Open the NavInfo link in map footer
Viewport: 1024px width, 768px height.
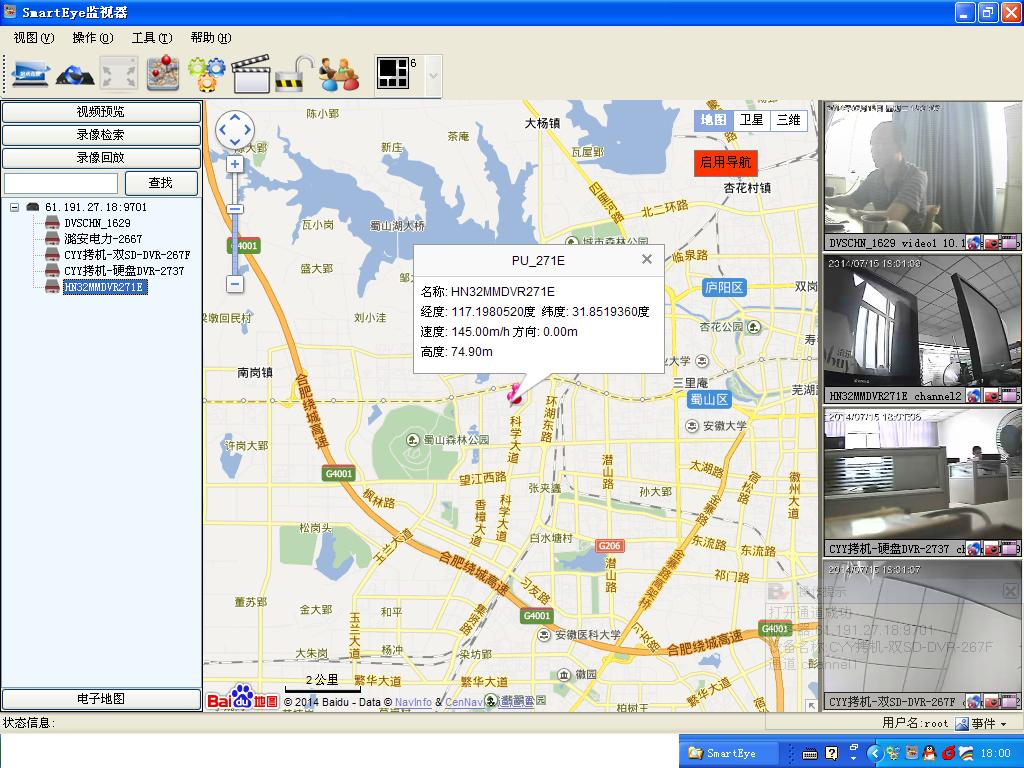coord(413,703)
